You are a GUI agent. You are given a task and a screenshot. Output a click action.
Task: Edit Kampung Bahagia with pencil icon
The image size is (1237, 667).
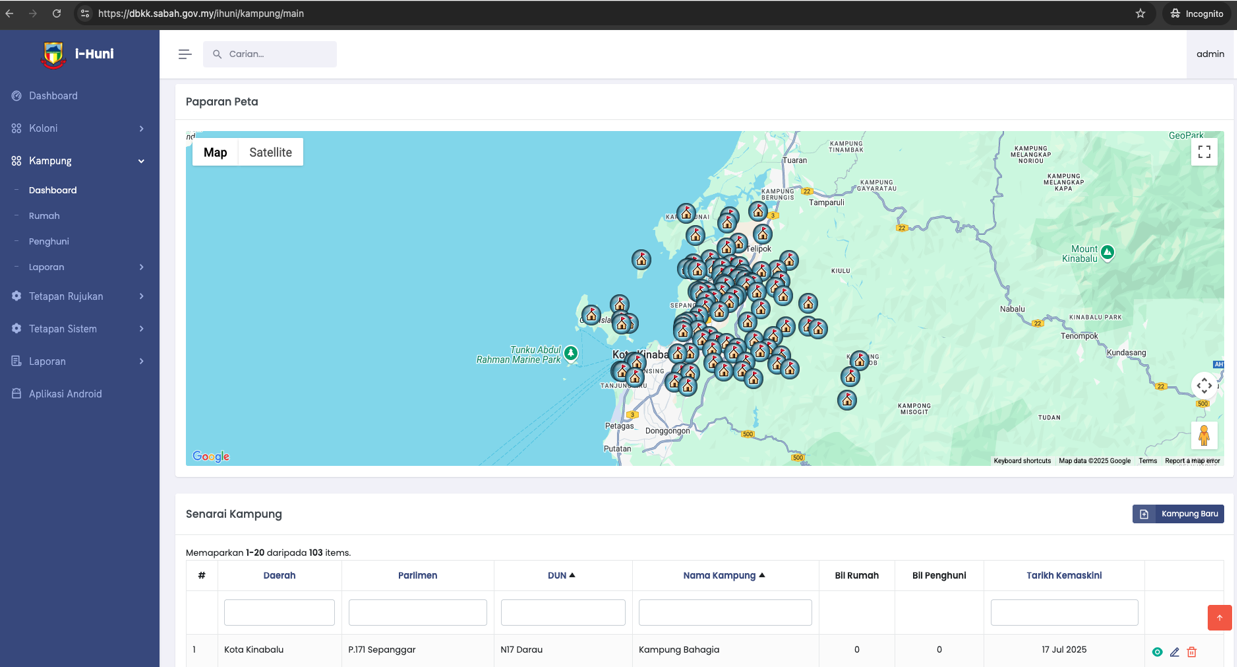(1174, 652)
